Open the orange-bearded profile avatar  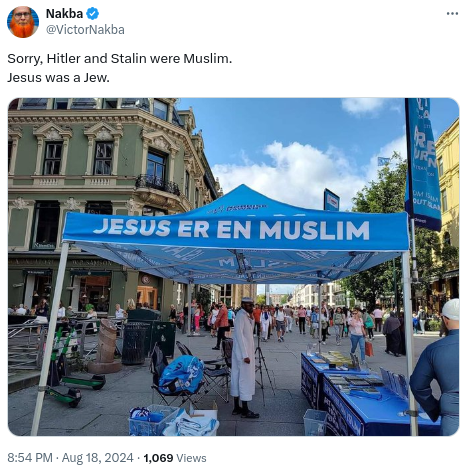(23, 22)
